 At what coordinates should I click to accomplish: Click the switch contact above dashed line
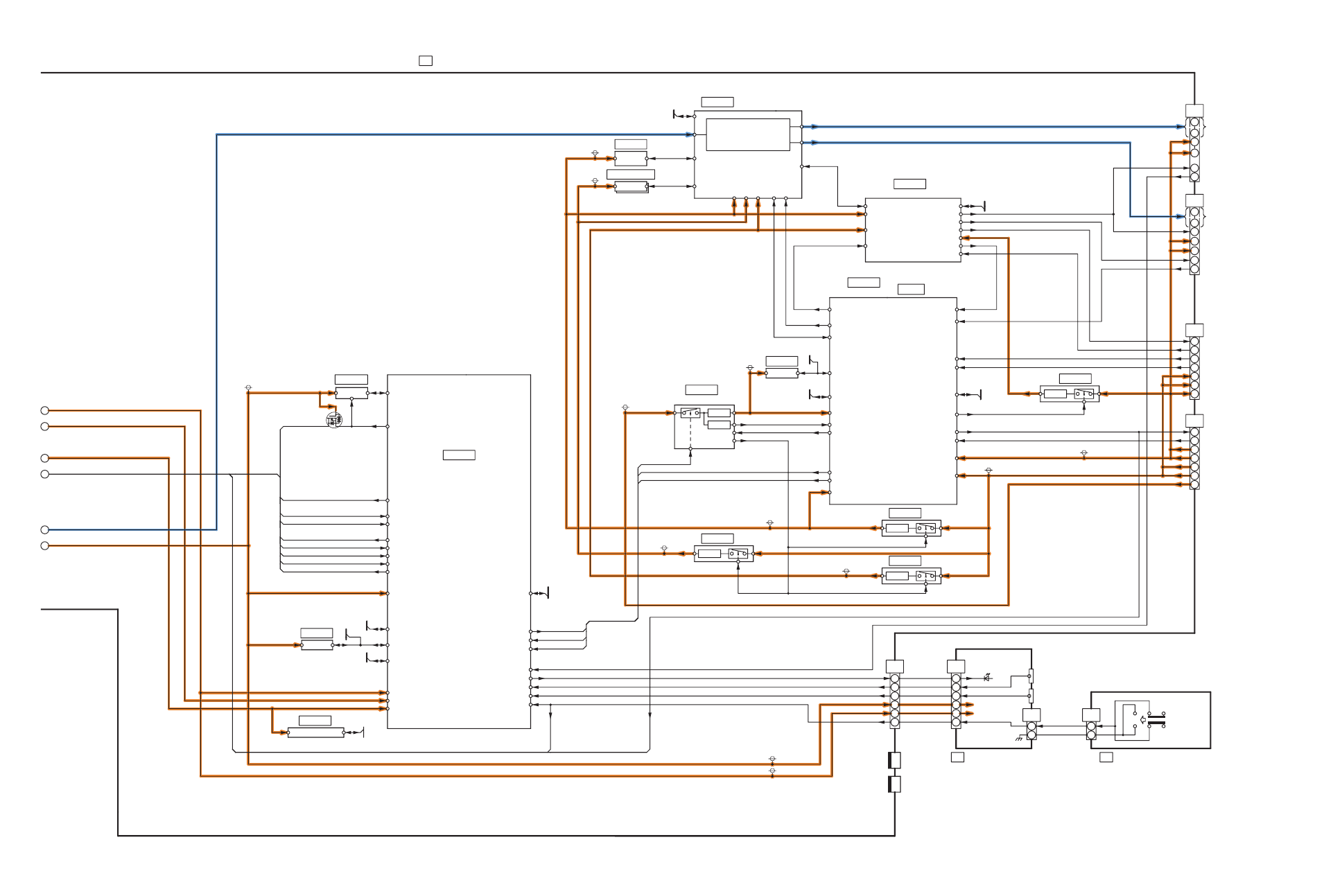pyautogui.click(x=690, y=413)
